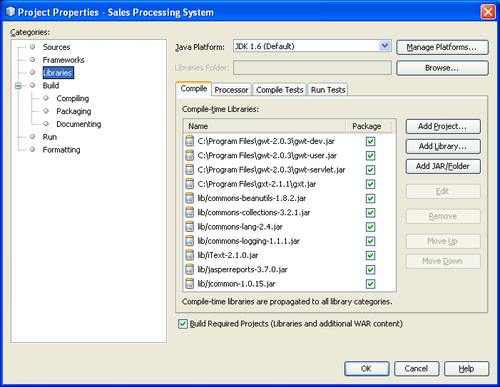The height and width of the screenshot is (387, 500).
Task: Click the gxt.jar file icon
Action: [x=189, y=184]
